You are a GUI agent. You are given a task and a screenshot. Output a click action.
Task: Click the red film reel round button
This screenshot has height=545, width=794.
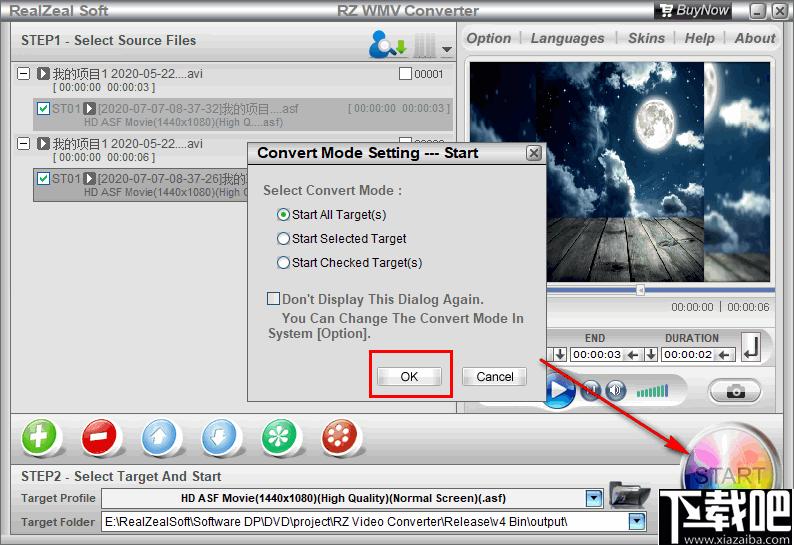[x=340, y=437]
